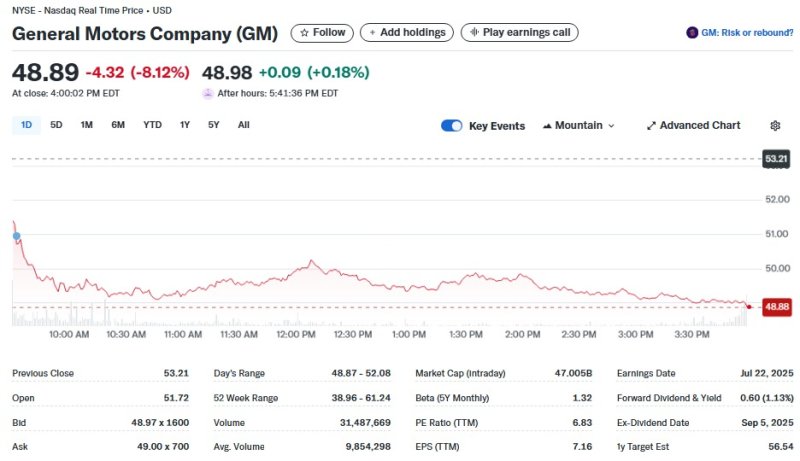Click the 1y Target Est value 56.54

coord(781,447)
